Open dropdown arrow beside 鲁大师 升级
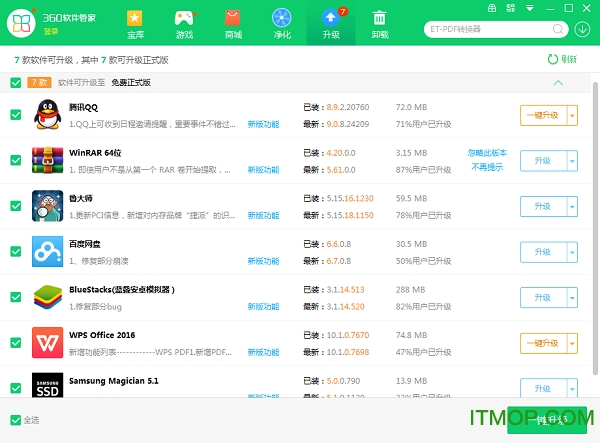 pos(572,207)
